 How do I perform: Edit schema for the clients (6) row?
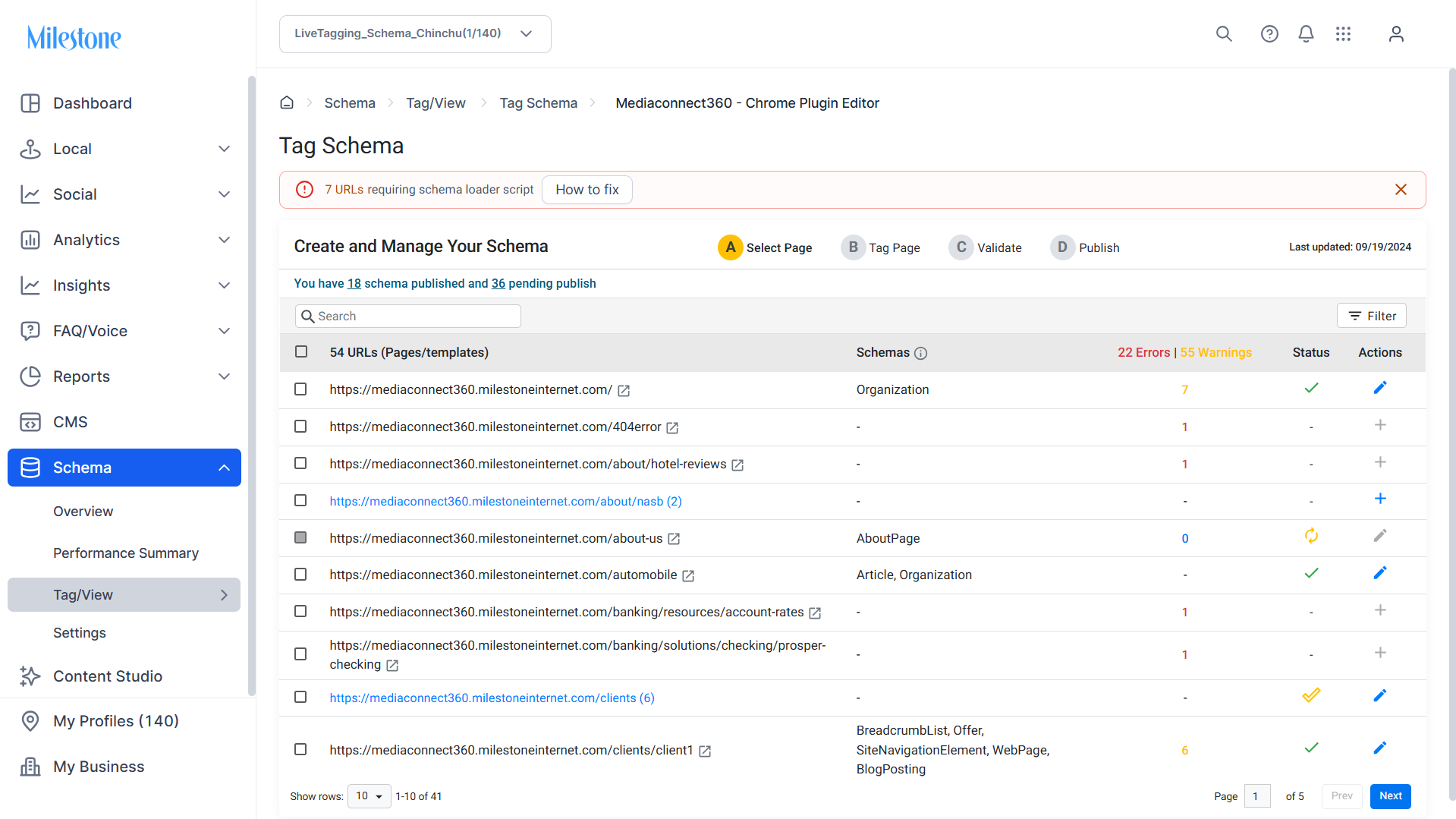(x=1380, y=695)
